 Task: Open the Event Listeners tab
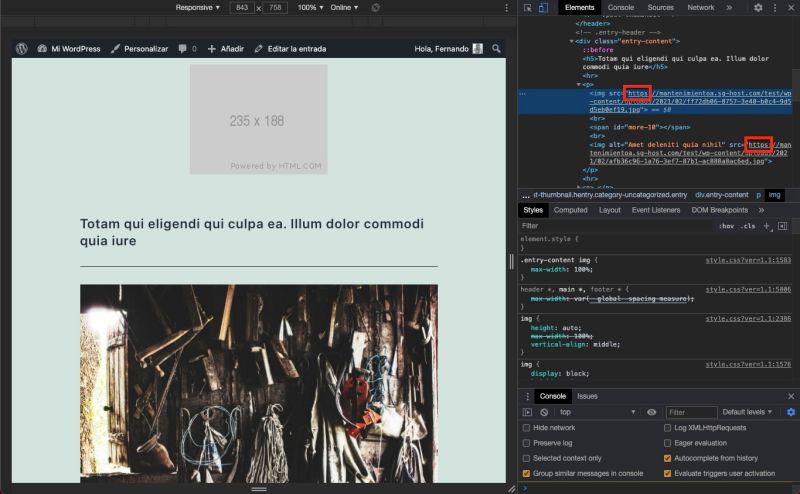click(656, 210)
